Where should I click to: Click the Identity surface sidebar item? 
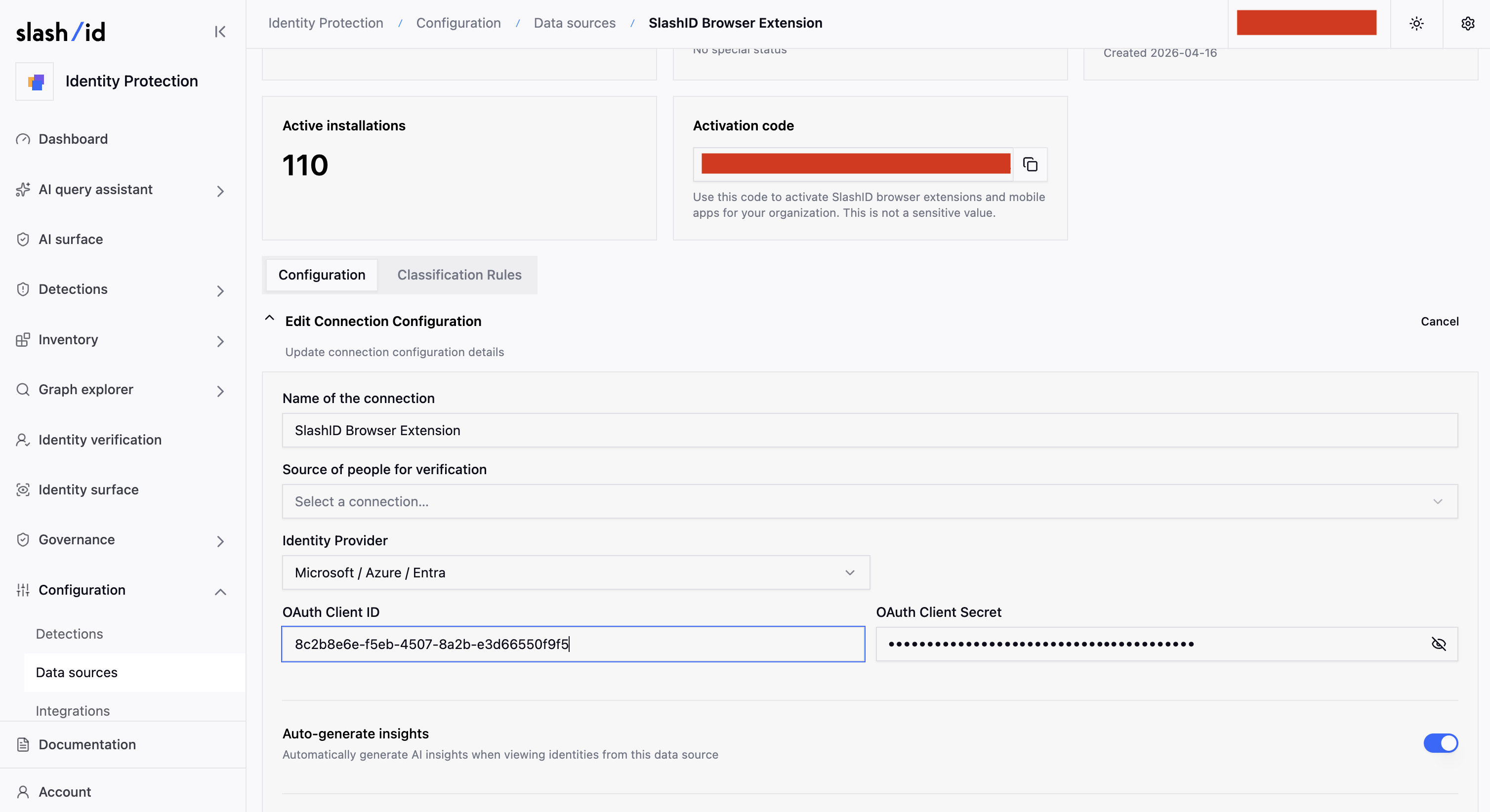[x=88, y=490]
